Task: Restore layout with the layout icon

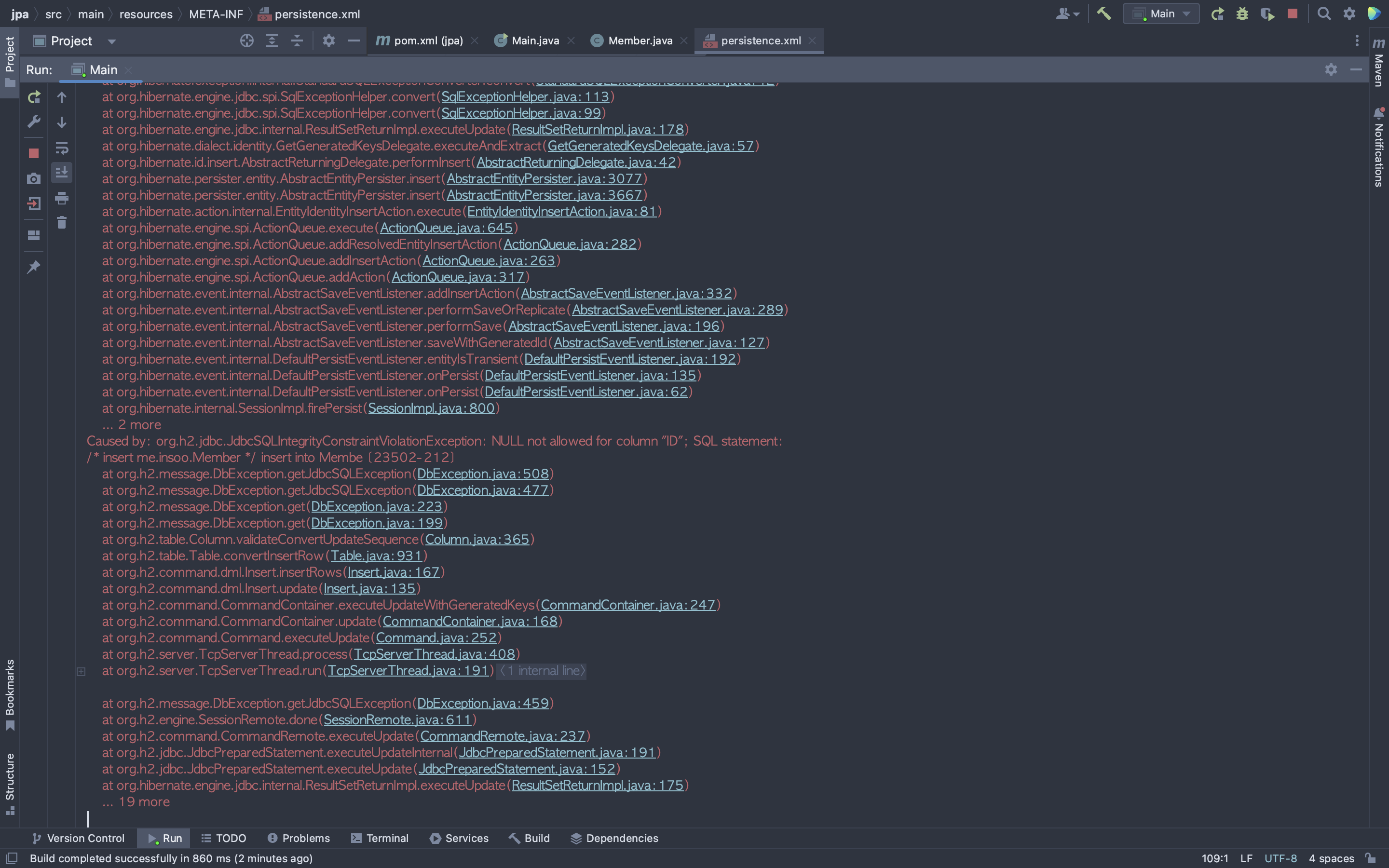Action: pyautogui.click(x=34, y=235)
